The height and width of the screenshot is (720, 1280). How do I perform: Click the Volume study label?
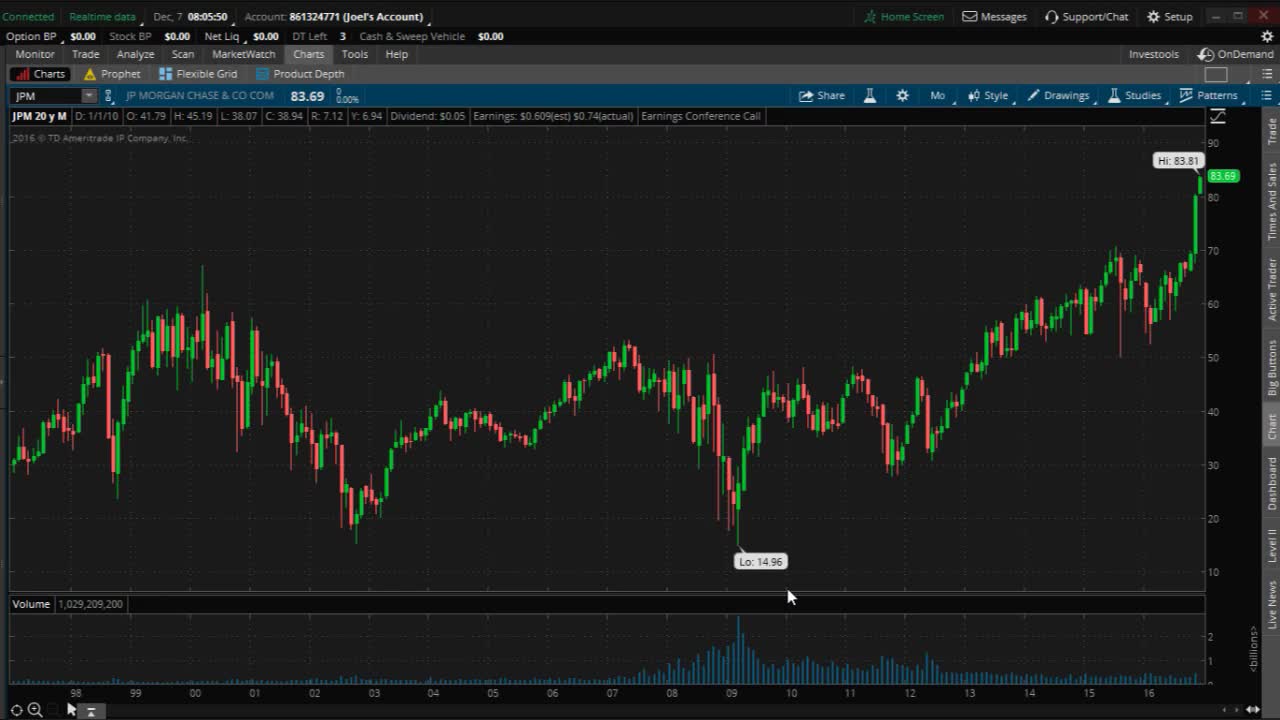(31, 604)
